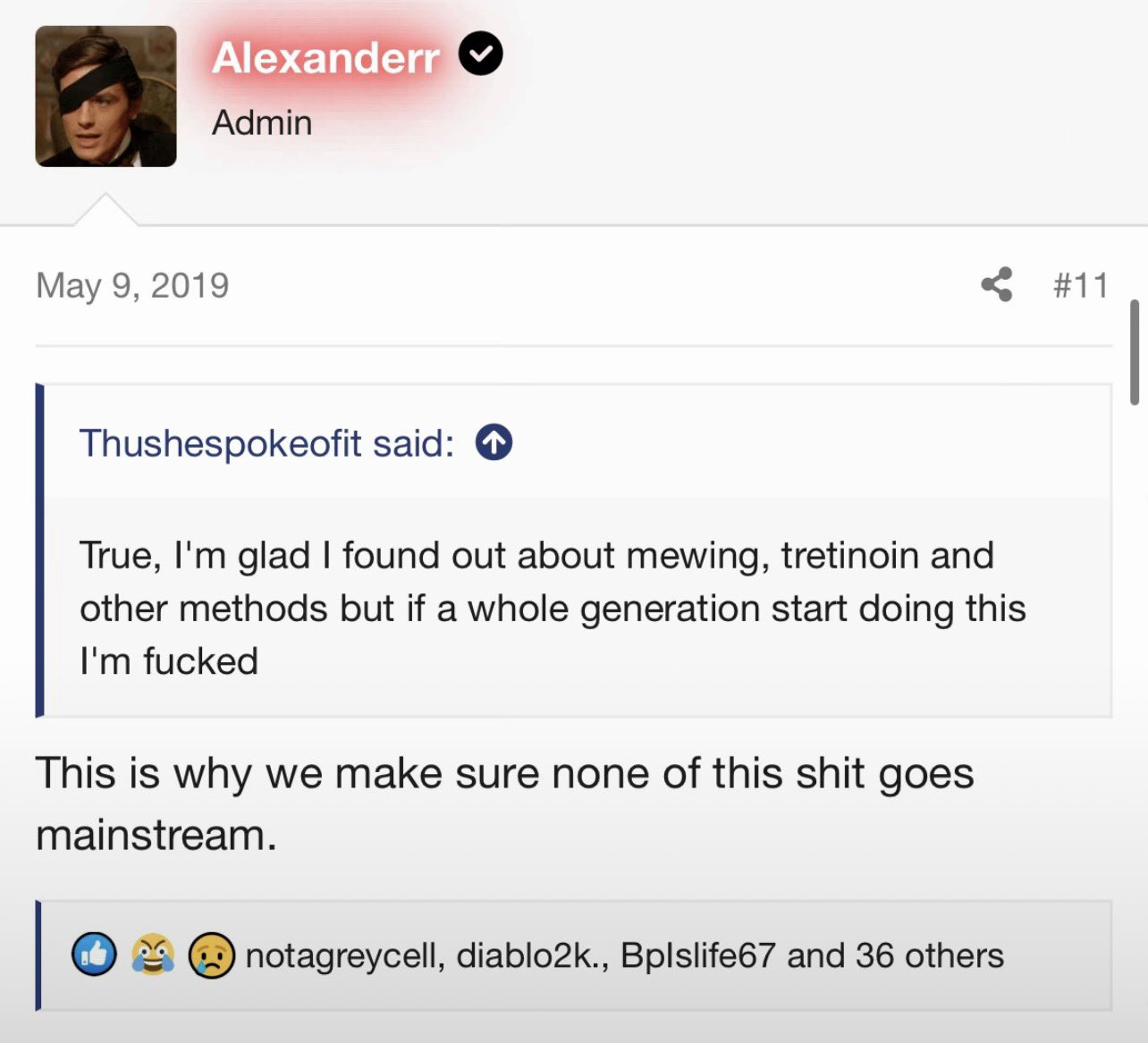Click the up-arrow icon to jump to quoted post
1148x1043 pixels.
(494, 442)
